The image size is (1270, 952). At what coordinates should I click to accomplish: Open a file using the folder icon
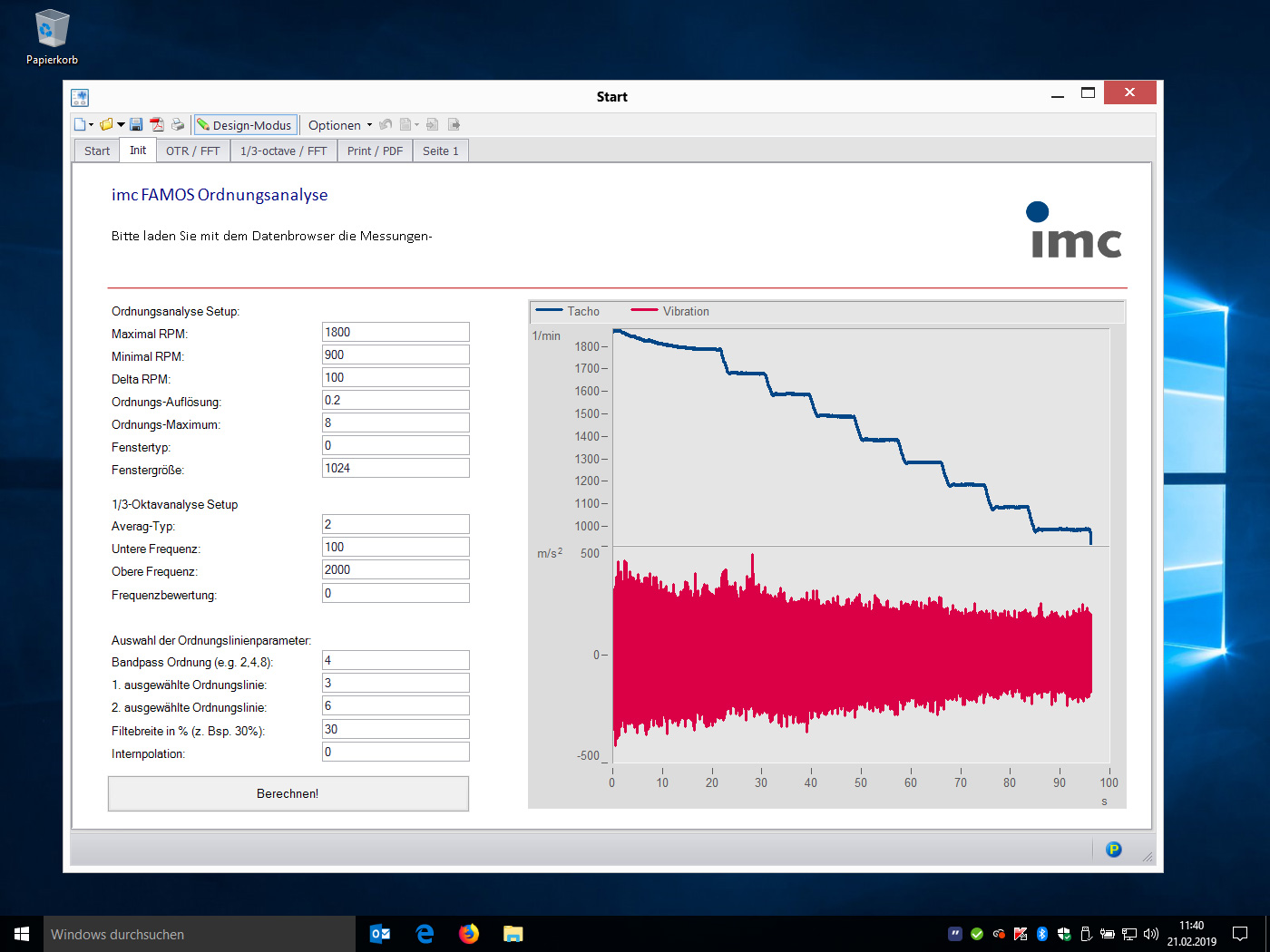(x=105, y=124)
